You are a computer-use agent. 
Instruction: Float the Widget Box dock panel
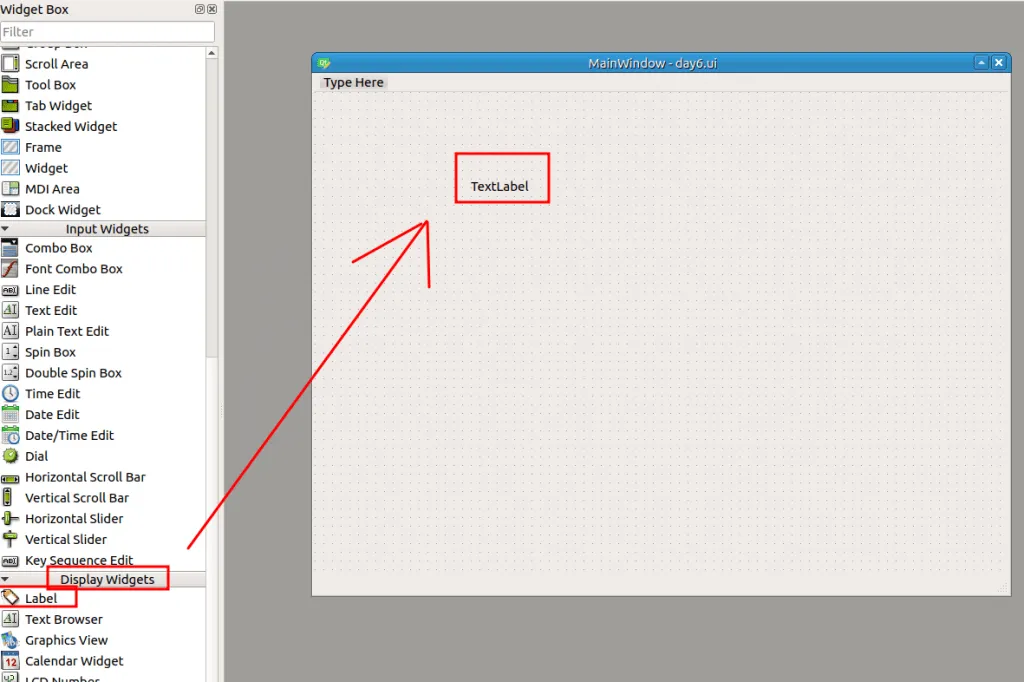click(200, 9)
